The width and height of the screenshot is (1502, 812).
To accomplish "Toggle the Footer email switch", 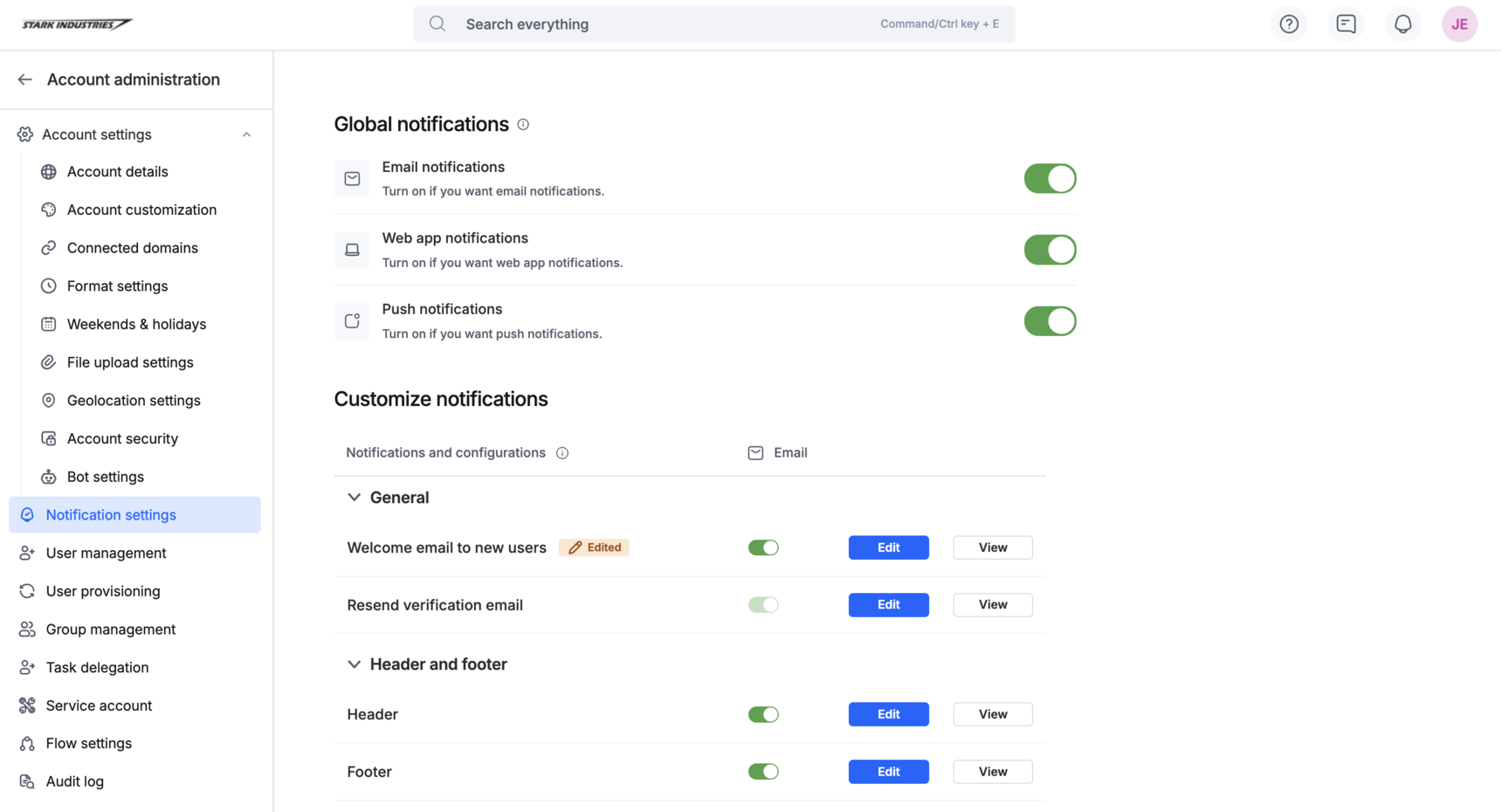I will click(x=763, y=772).
